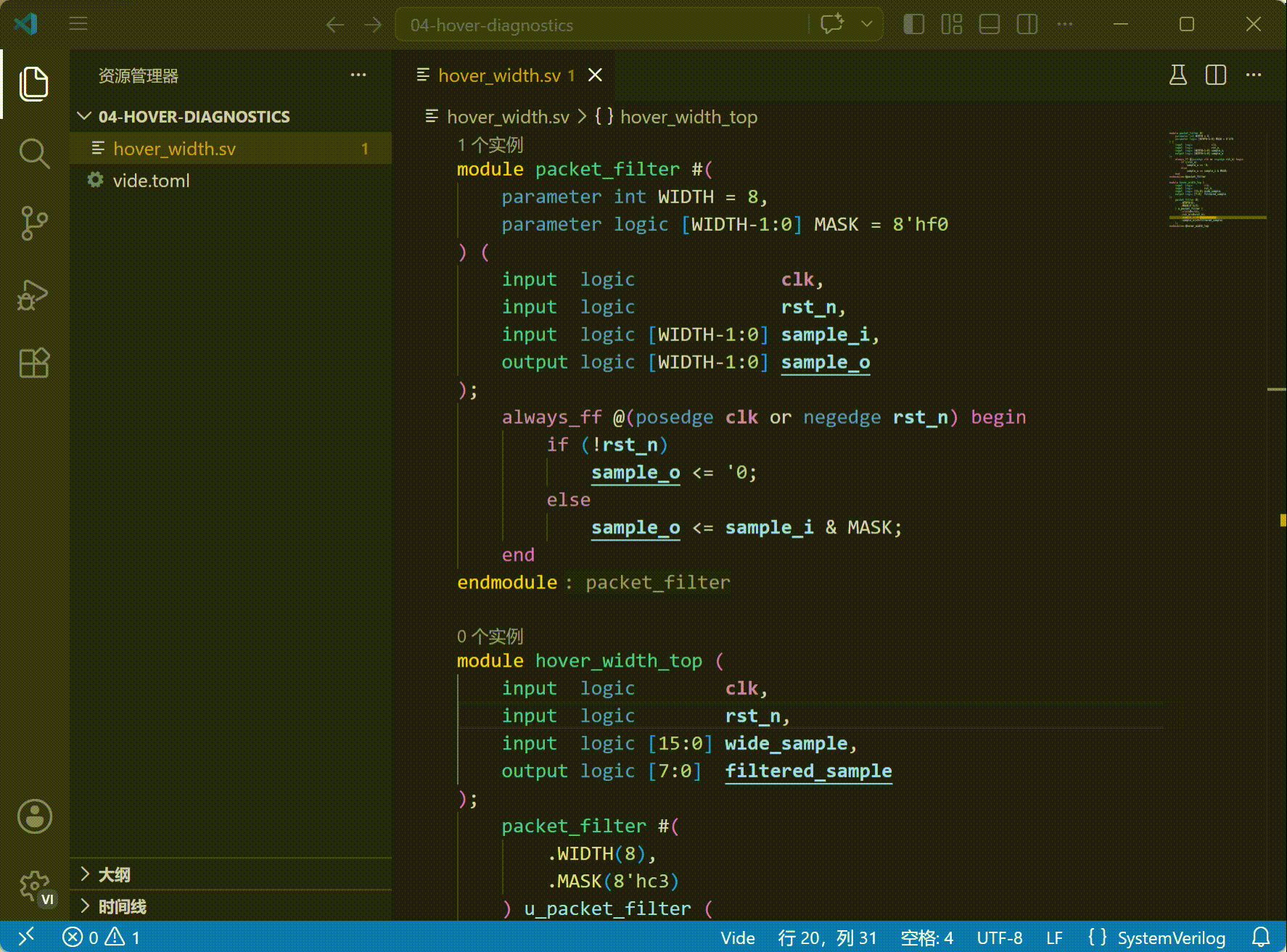Change indentation 空格: 4 setting
The height and width of the screenshot is (952, 1287).
point(926,937)
